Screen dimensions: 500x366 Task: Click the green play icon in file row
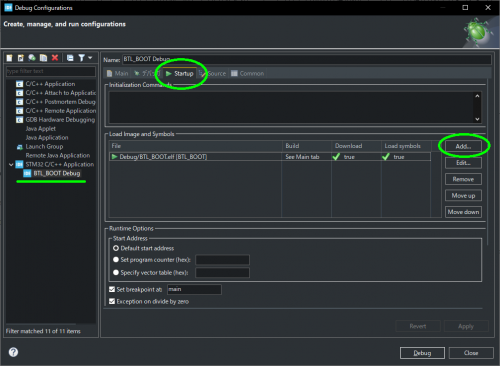click(114, 157)
